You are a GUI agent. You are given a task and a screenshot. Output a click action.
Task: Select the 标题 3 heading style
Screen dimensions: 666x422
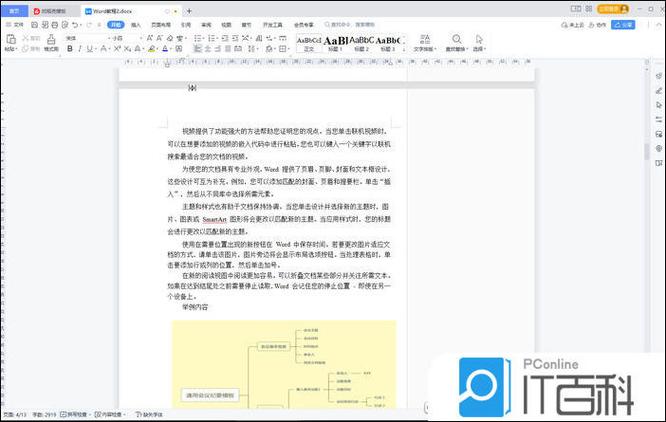tap(388, 44)
